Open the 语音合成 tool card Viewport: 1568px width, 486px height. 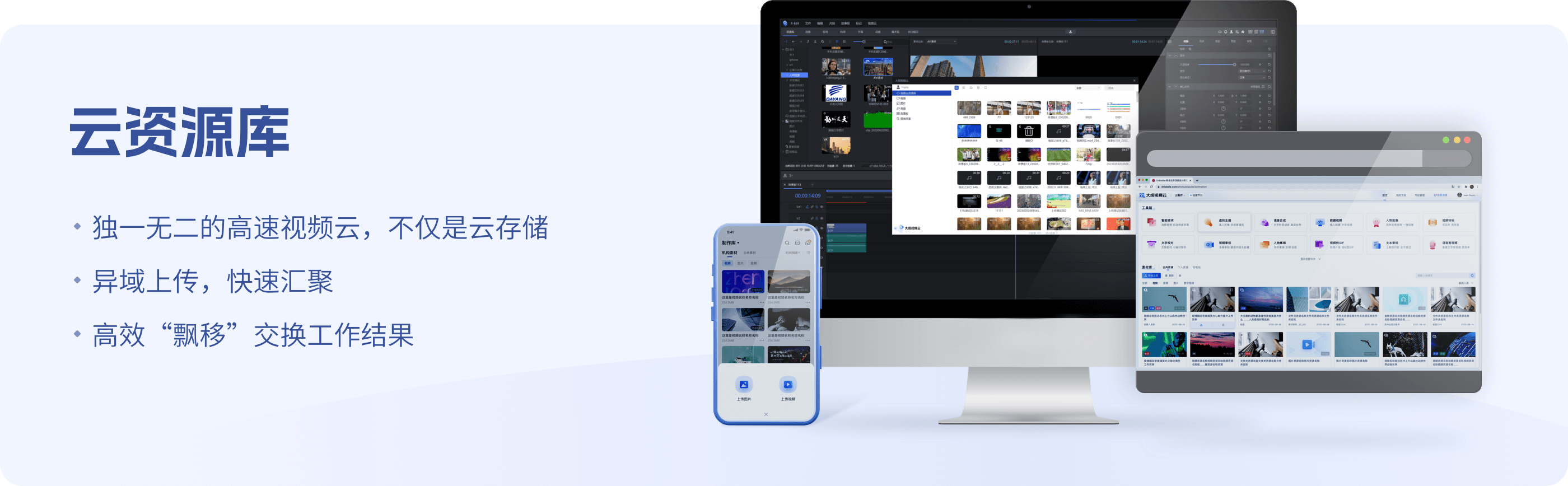(1281, 223)
